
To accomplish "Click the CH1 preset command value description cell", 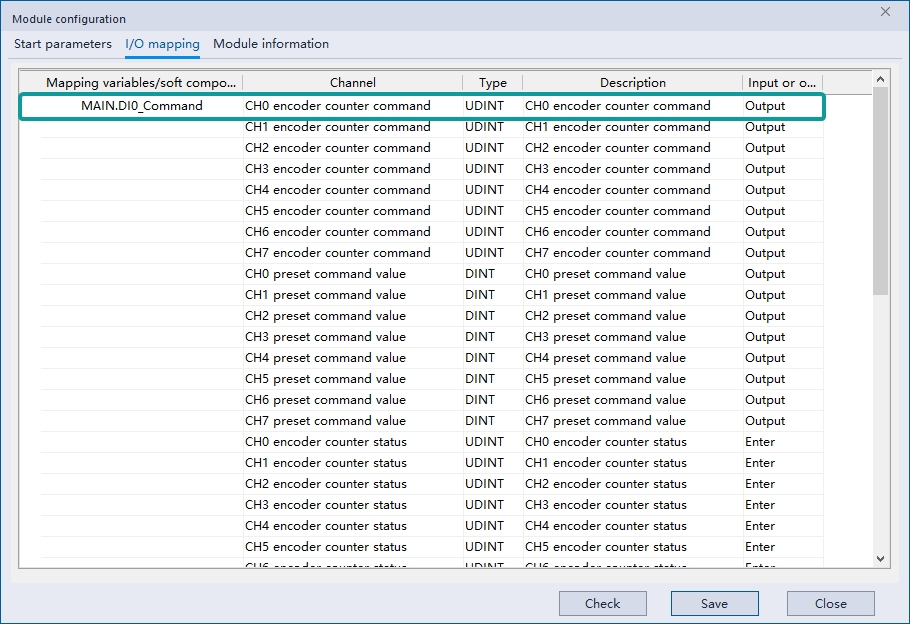I will click(633, 295).
